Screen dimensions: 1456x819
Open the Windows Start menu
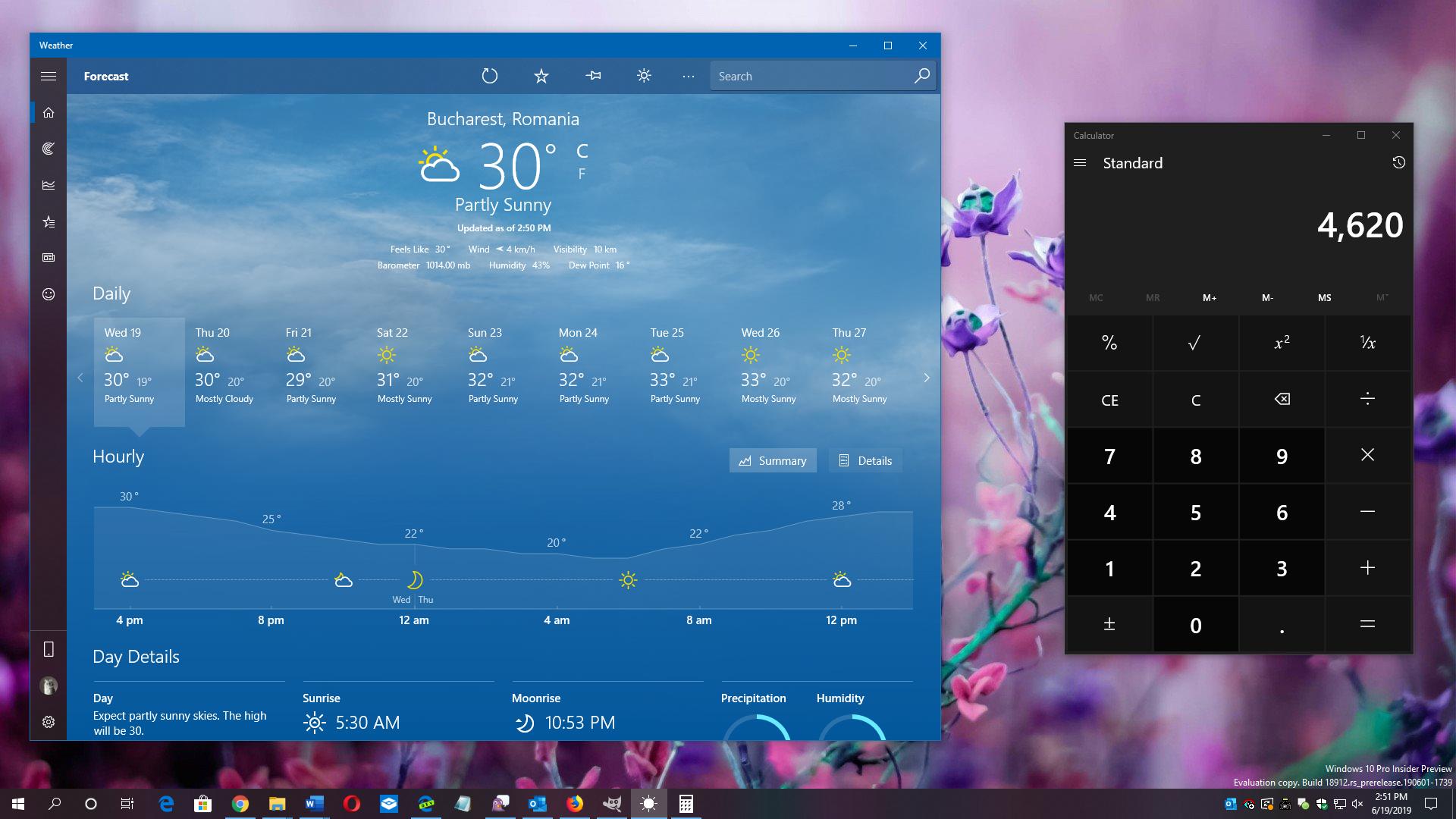(x=18, y=804)
